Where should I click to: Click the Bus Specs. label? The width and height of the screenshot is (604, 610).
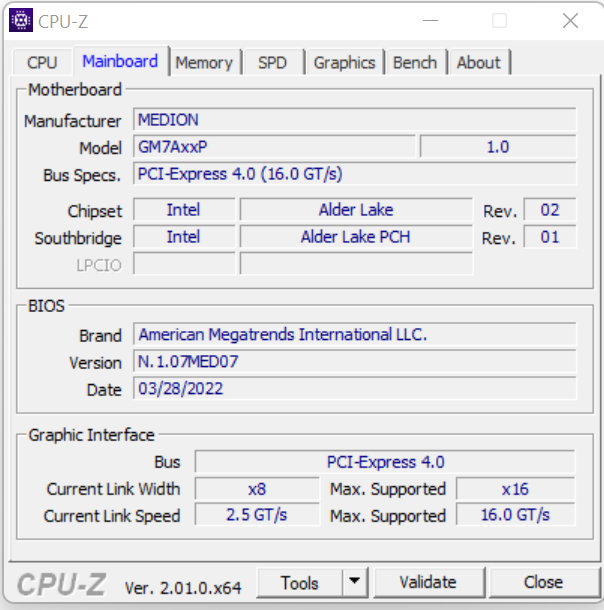pos(82,175)
